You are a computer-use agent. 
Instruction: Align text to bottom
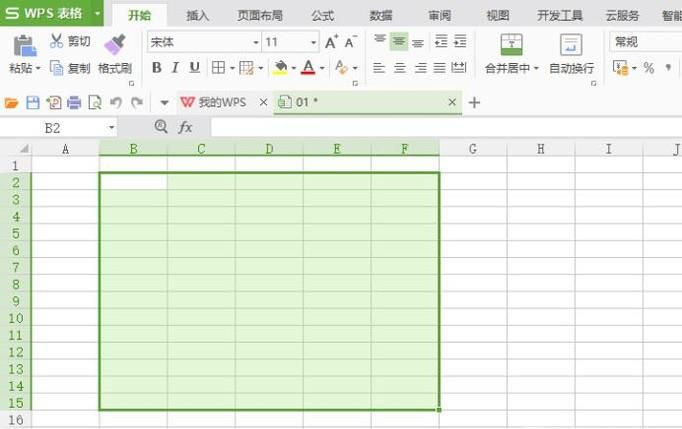[x=418, y=42]
